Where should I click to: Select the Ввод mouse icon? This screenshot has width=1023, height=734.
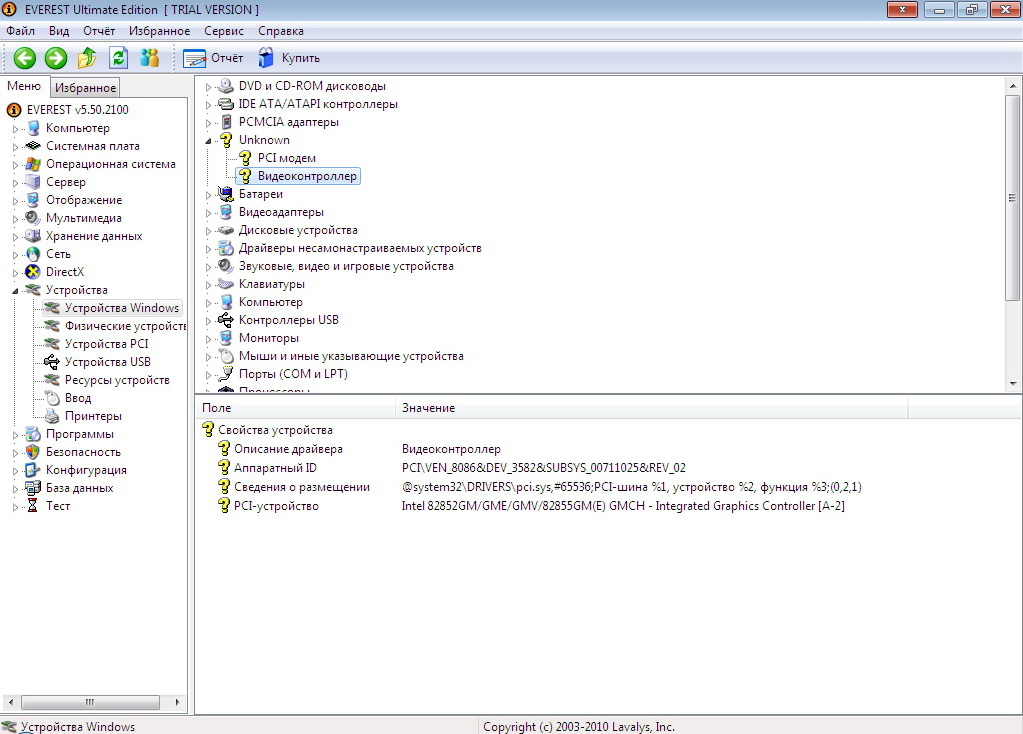coord(52,398)
